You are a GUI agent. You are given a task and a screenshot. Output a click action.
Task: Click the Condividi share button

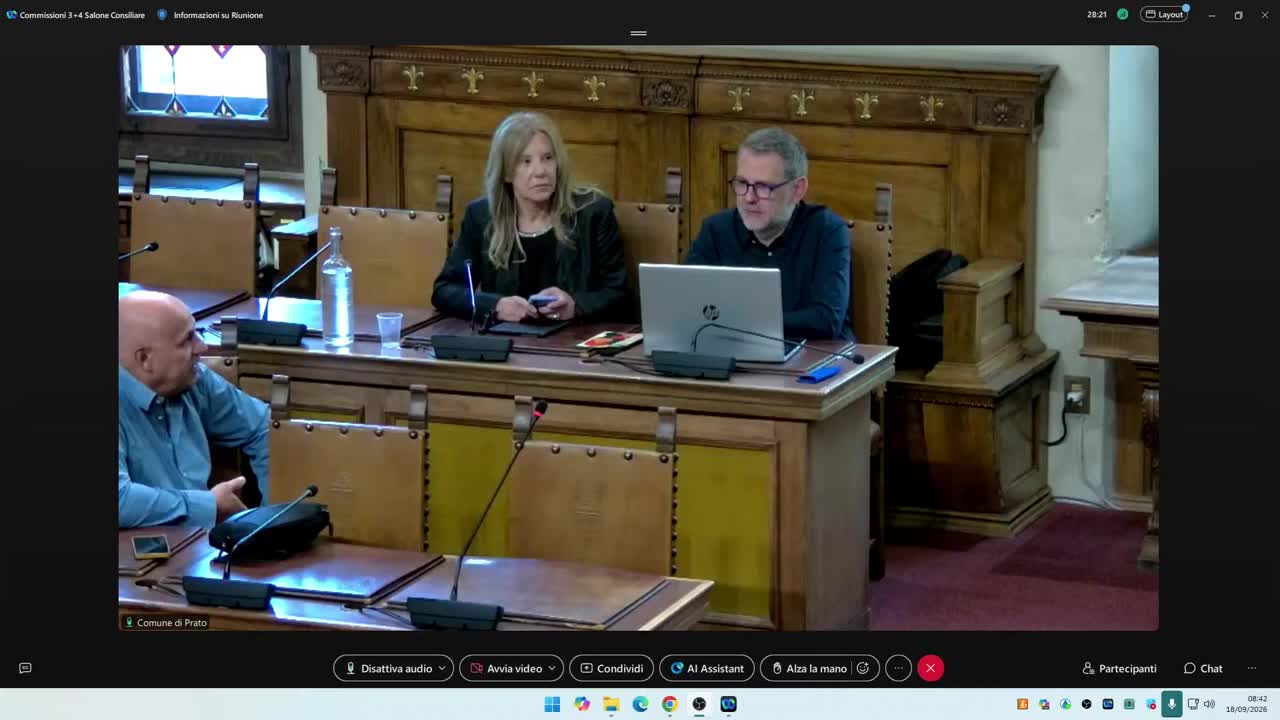(611, 668)
